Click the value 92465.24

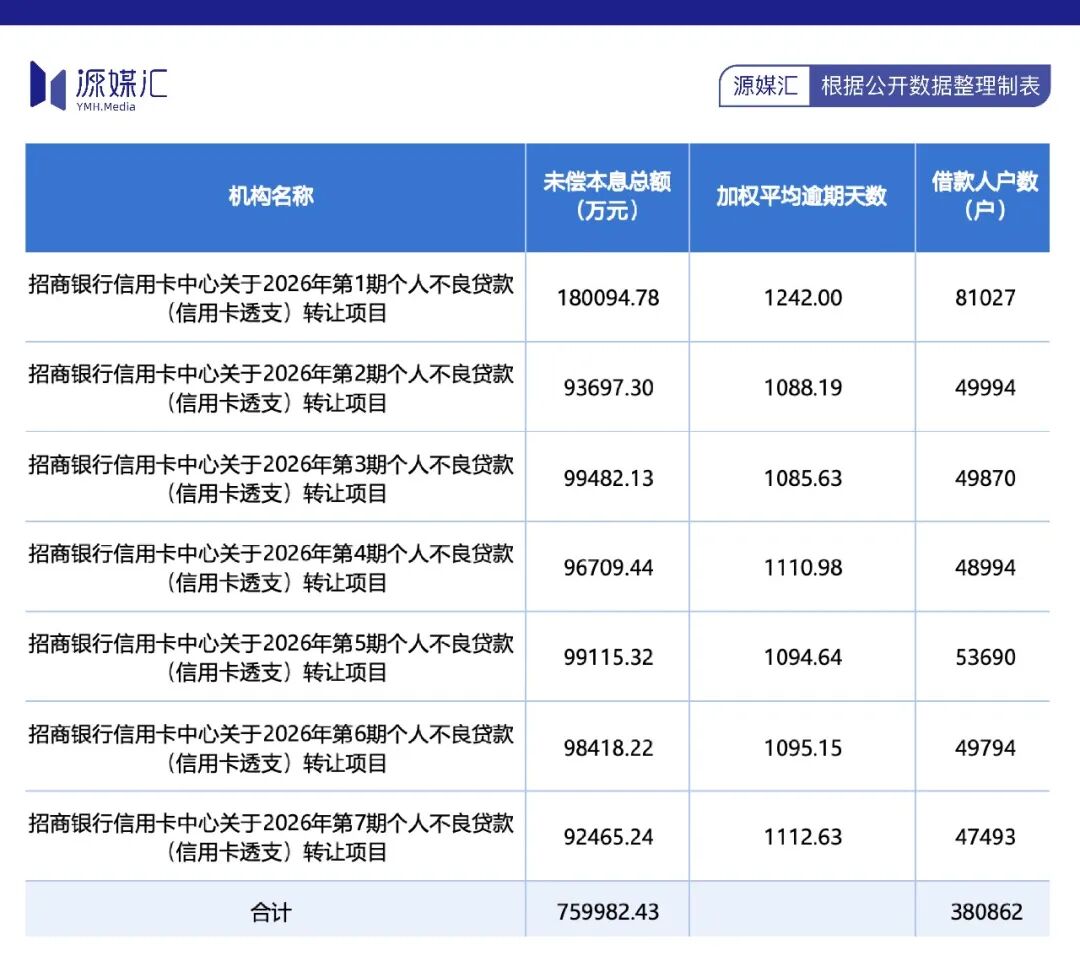(608, 837)
